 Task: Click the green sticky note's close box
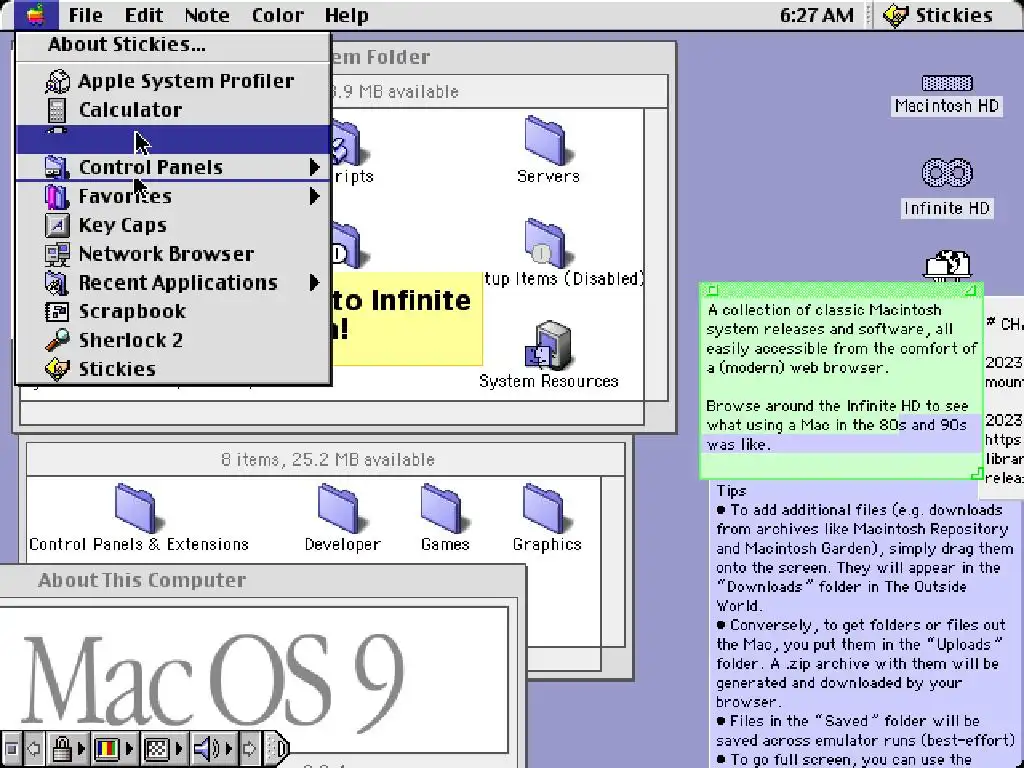(712, 290)
